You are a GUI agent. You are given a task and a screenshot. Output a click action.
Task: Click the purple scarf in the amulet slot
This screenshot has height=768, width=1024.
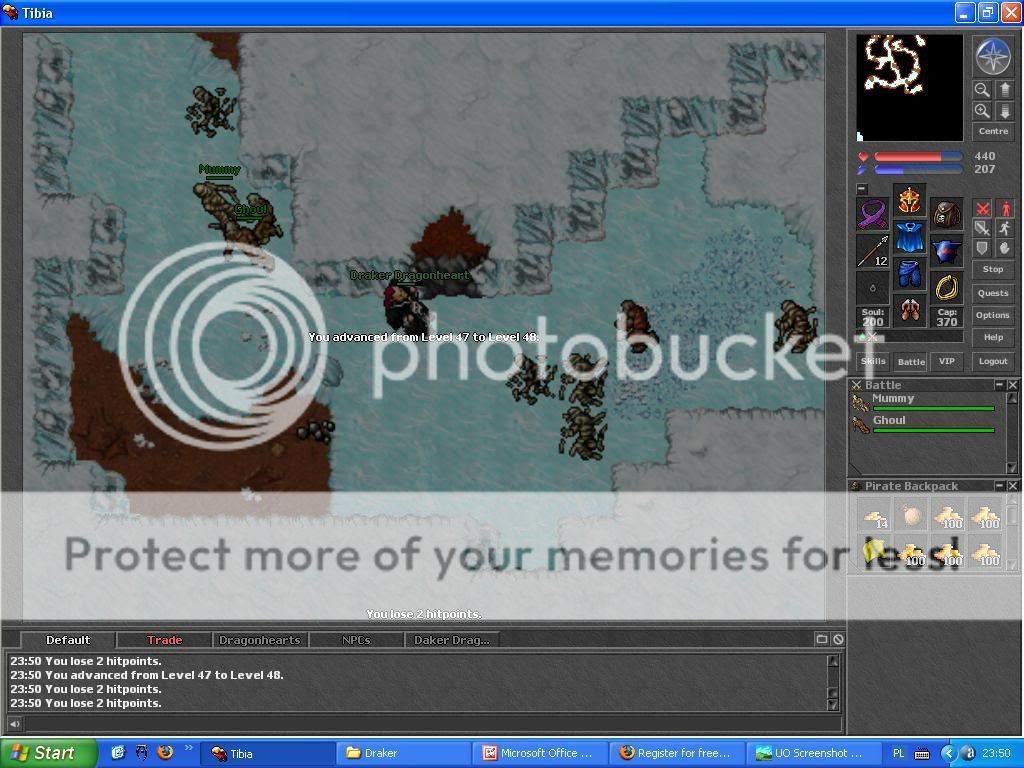872,214
